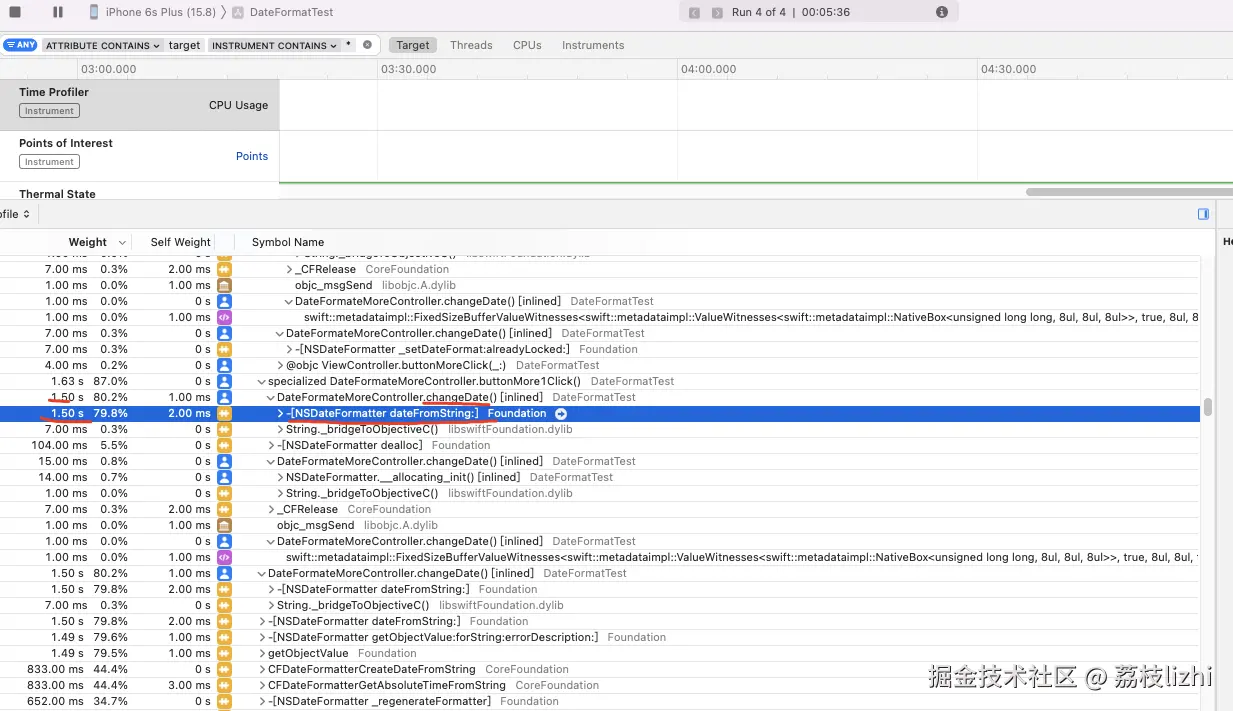1233x711 pixels.
Task: Stop the recording with the square button
Action: click(x=15, y=12)
